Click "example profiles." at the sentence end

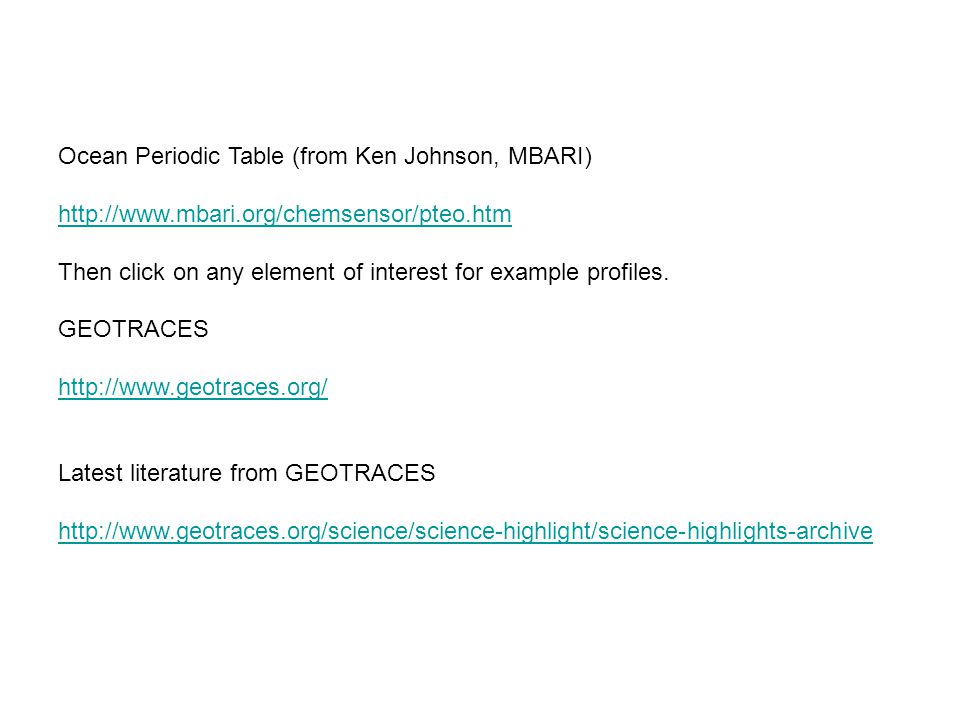click(579, 272)
